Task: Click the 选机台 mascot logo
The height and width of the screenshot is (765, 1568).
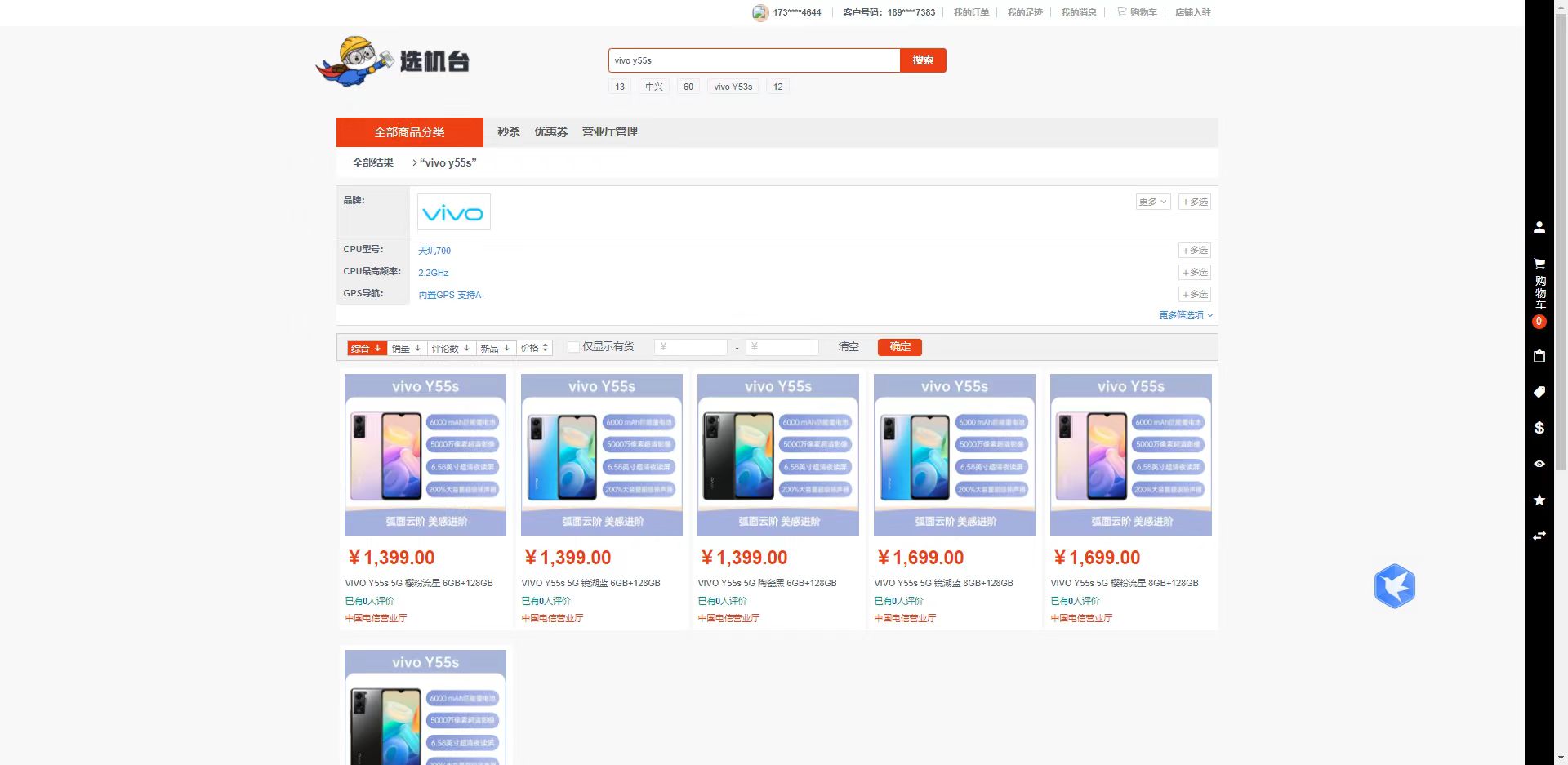Action: (393, 61)
